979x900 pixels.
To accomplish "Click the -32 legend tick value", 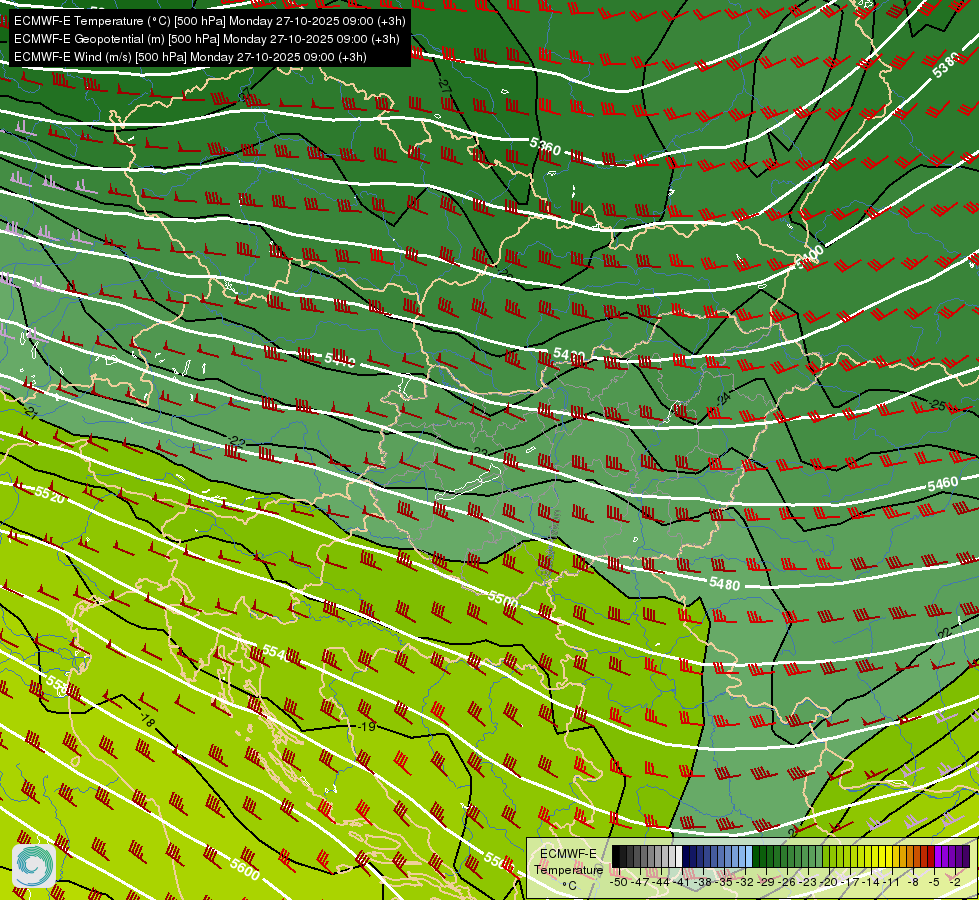I will [x=745, y=883].
